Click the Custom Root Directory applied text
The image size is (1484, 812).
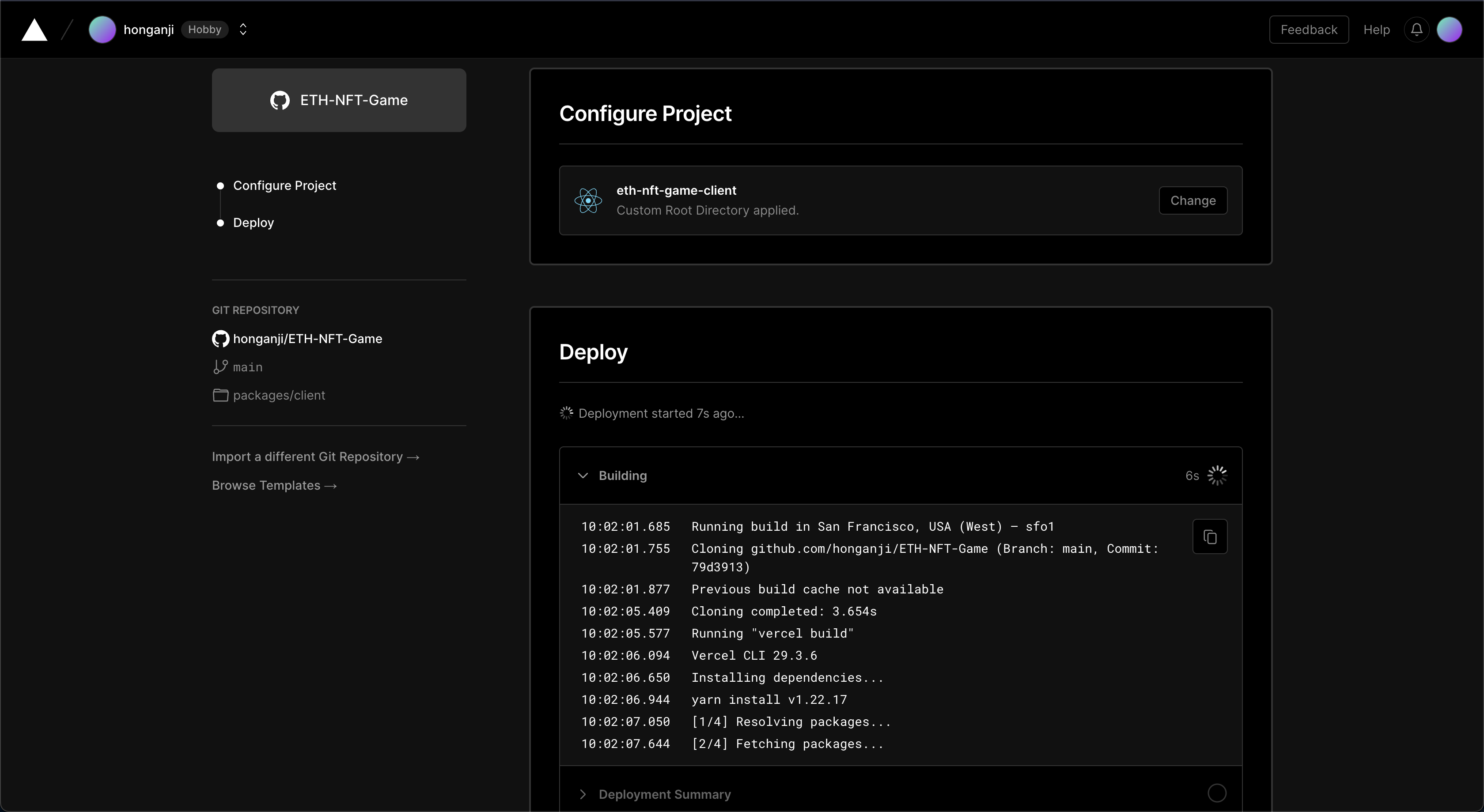point(708,210)
